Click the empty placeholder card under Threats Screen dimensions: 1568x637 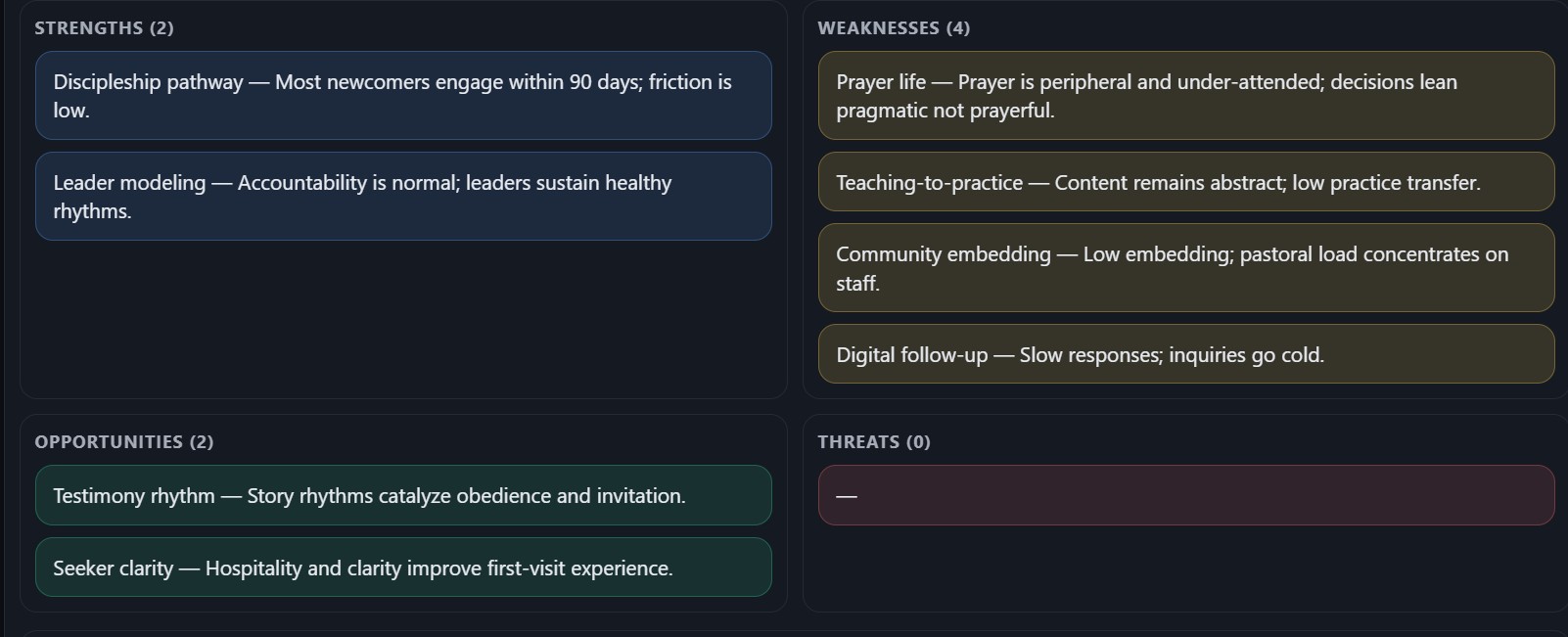(x=1186, y=495)
